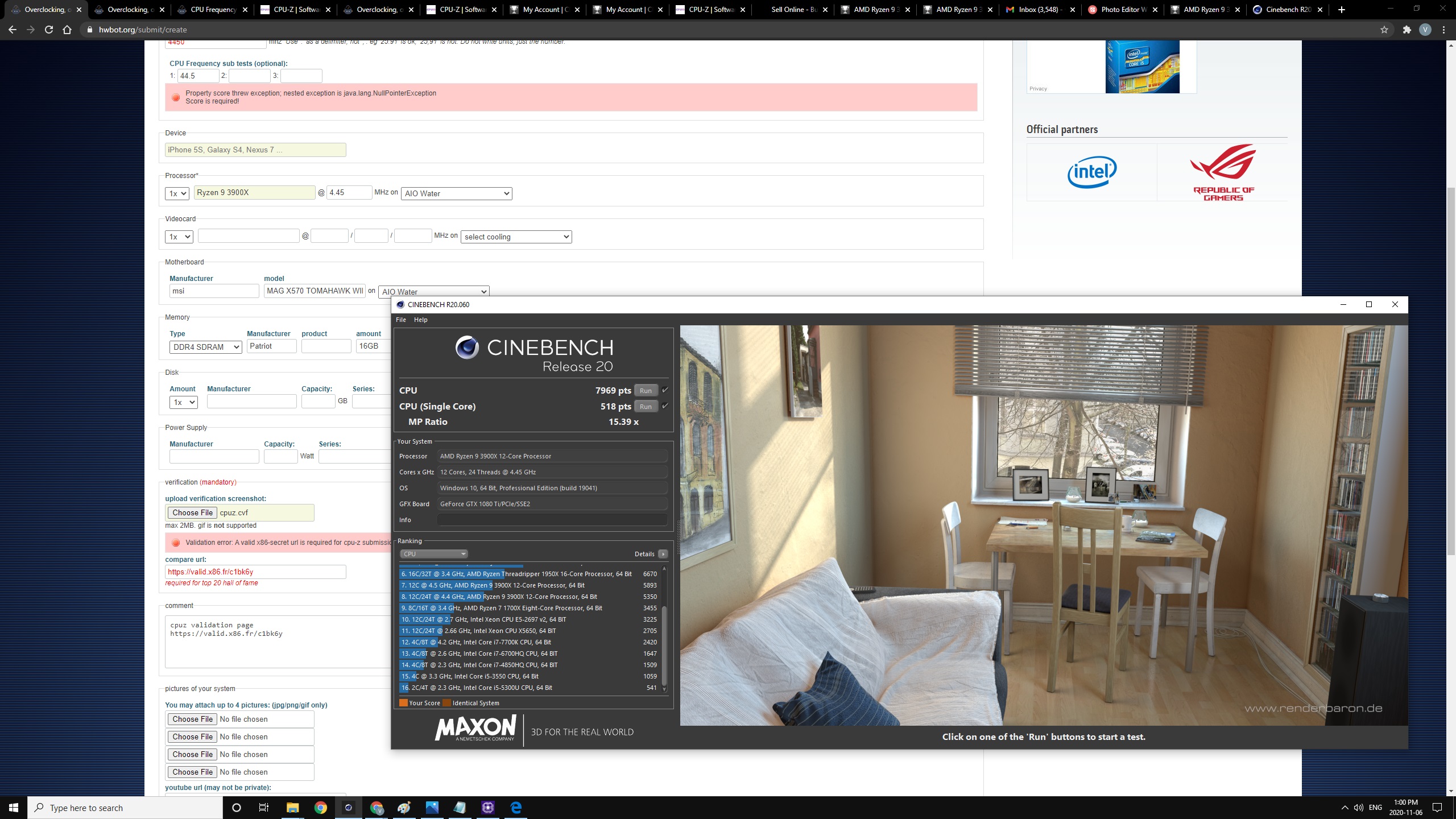
Task: Open videocard count 1x dropdown
Action: (x=179, y=237)
